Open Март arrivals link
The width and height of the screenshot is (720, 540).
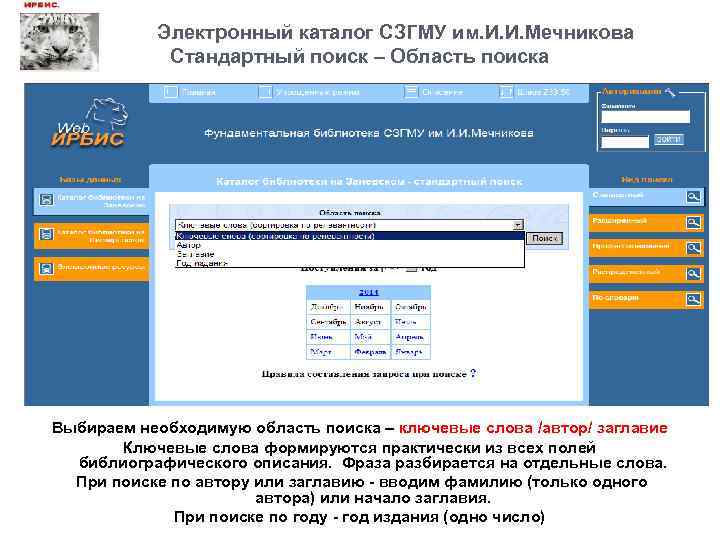(321, 352)
